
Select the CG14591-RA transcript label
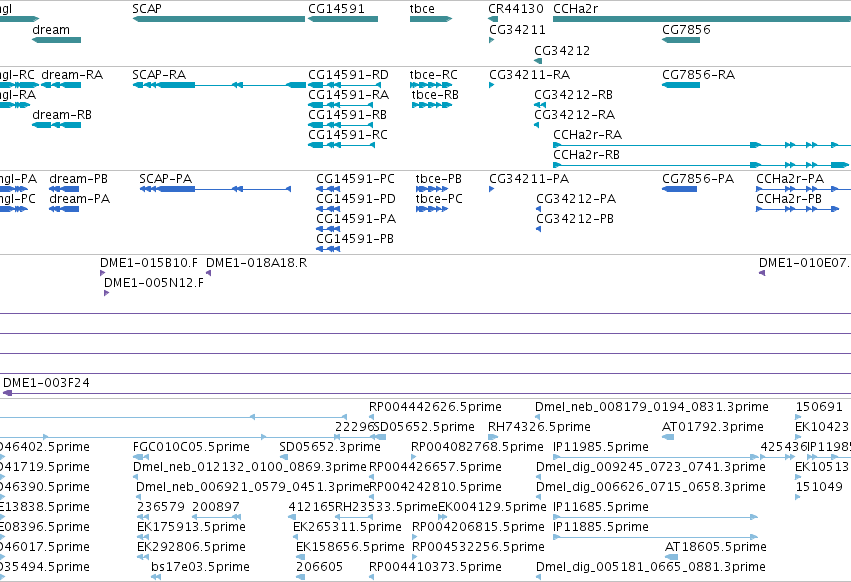[348, 94]
